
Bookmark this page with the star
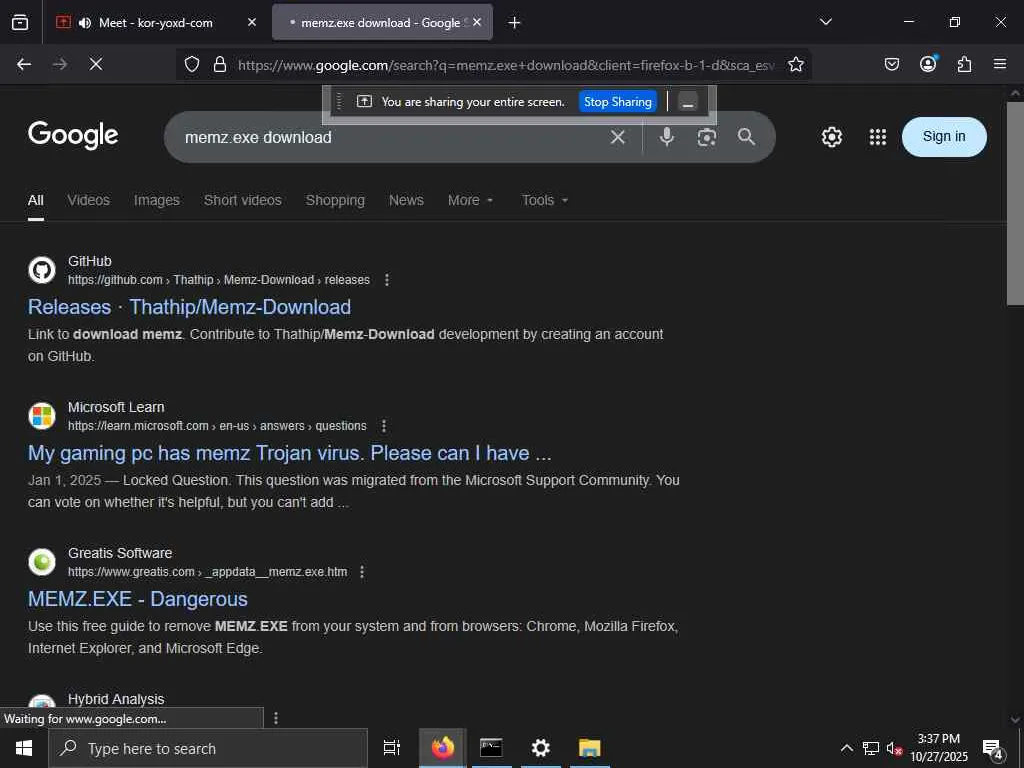tap(795, 64)
